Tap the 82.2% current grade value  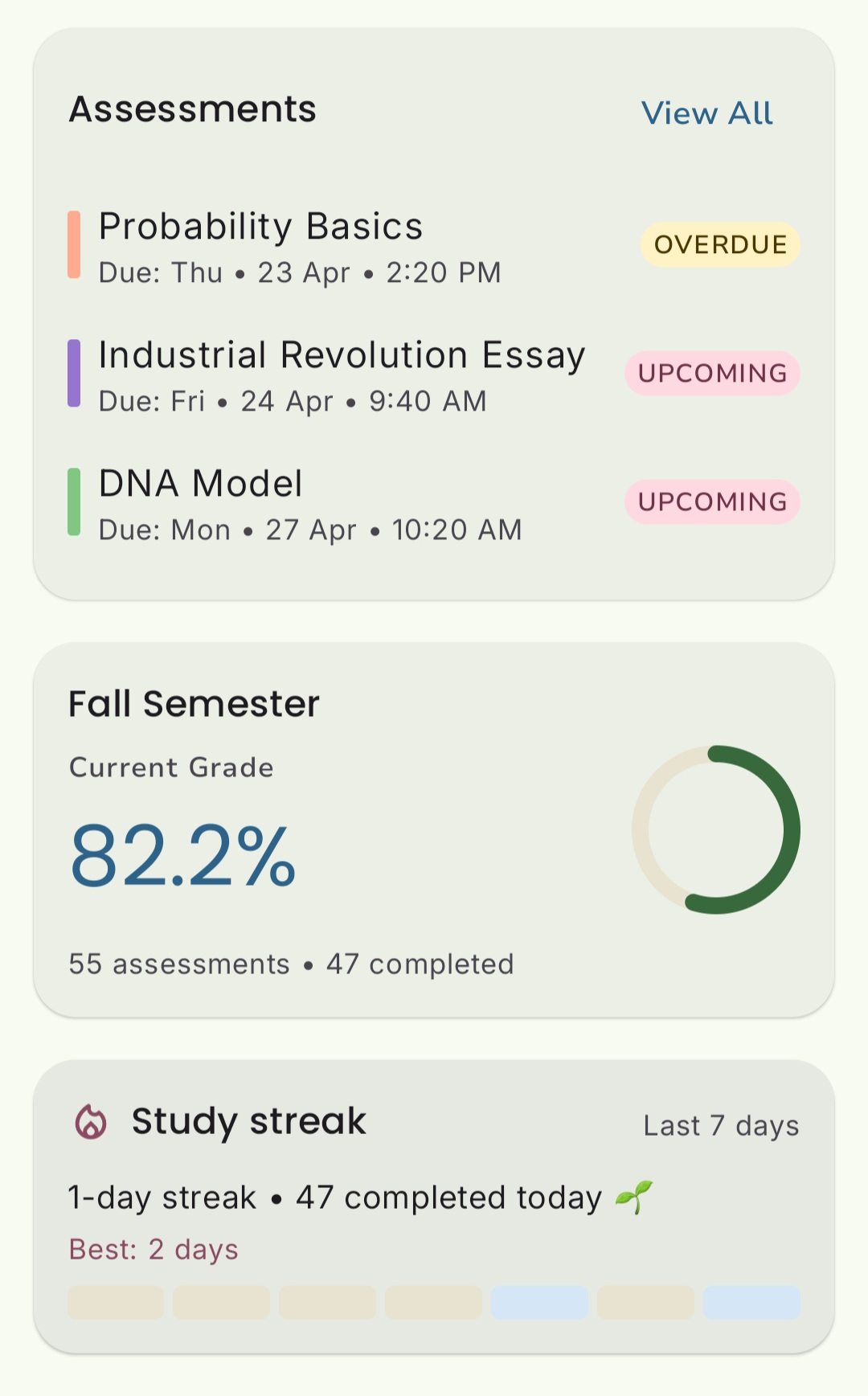[183, 857]
